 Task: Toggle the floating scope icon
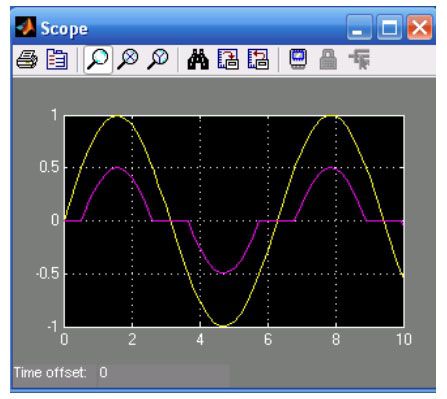click(298, 59)
